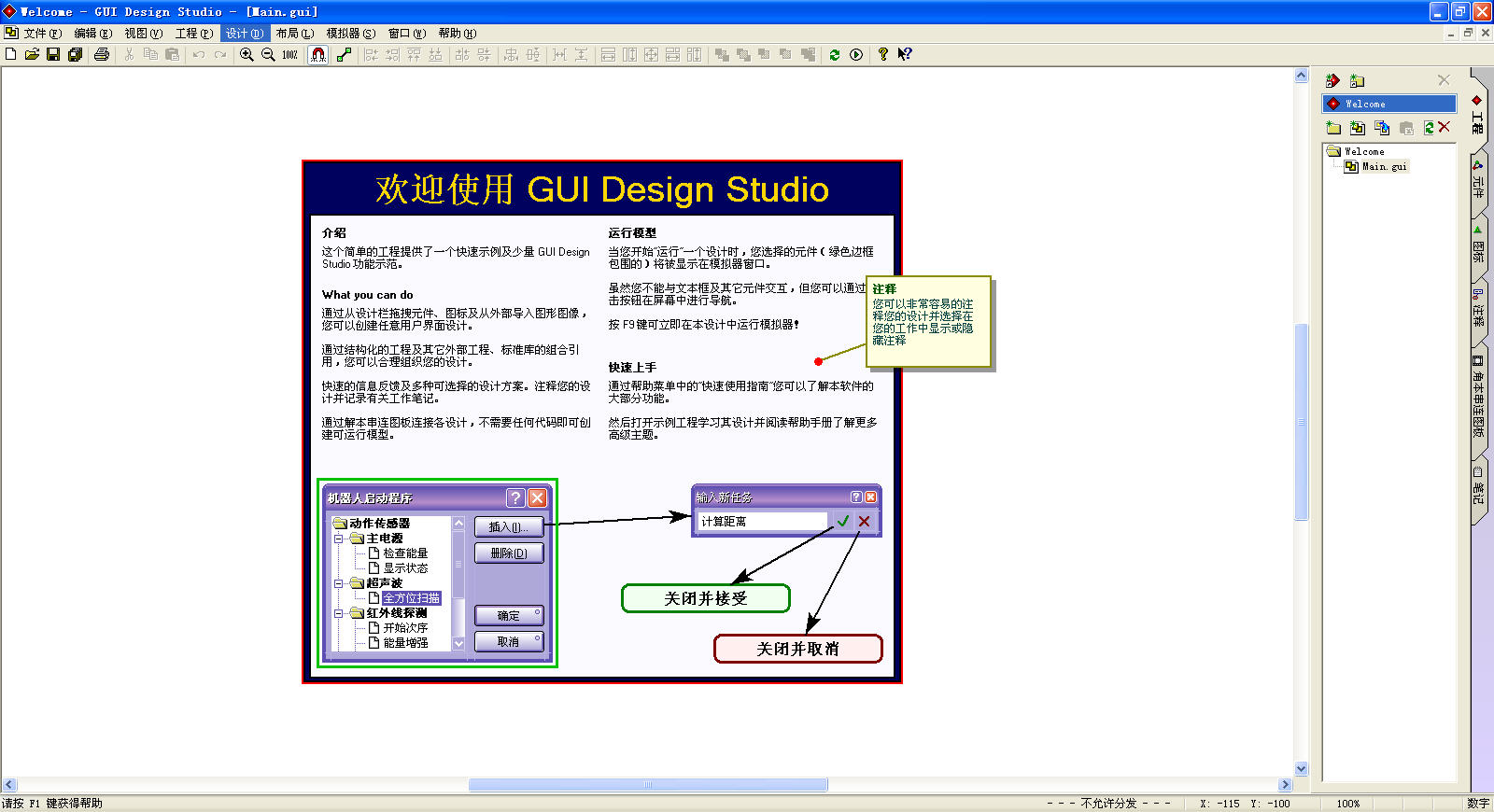Screen dimensions: 1494x812
Task: Select Main.gui in the project tree
Action: [1384, 166]
